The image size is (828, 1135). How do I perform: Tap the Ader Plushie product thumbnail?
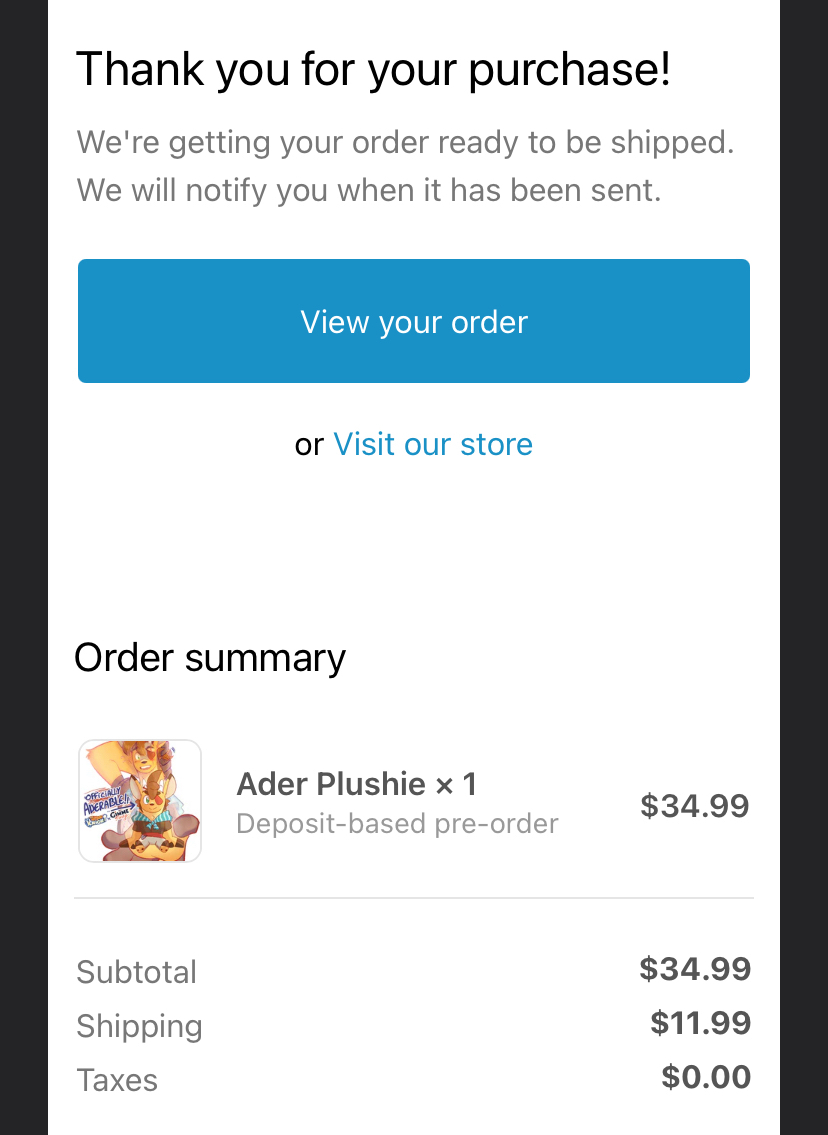tap(140, 801)
